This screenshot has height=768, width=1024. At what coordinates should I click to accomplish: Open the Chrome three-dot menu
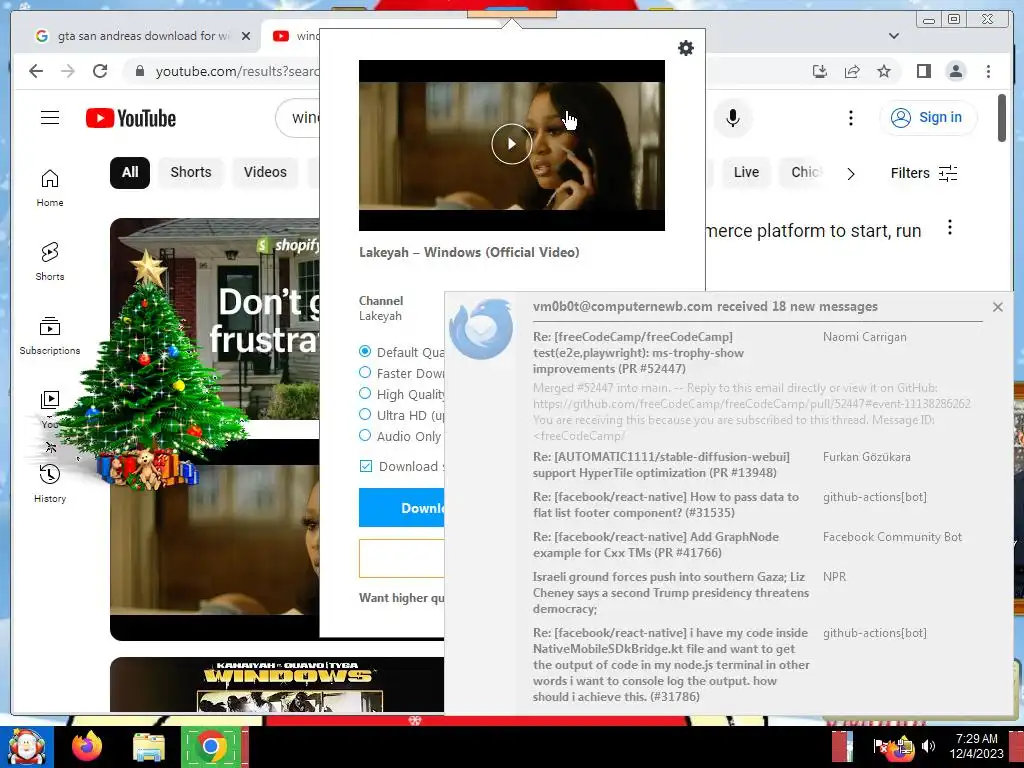point(988,71)
